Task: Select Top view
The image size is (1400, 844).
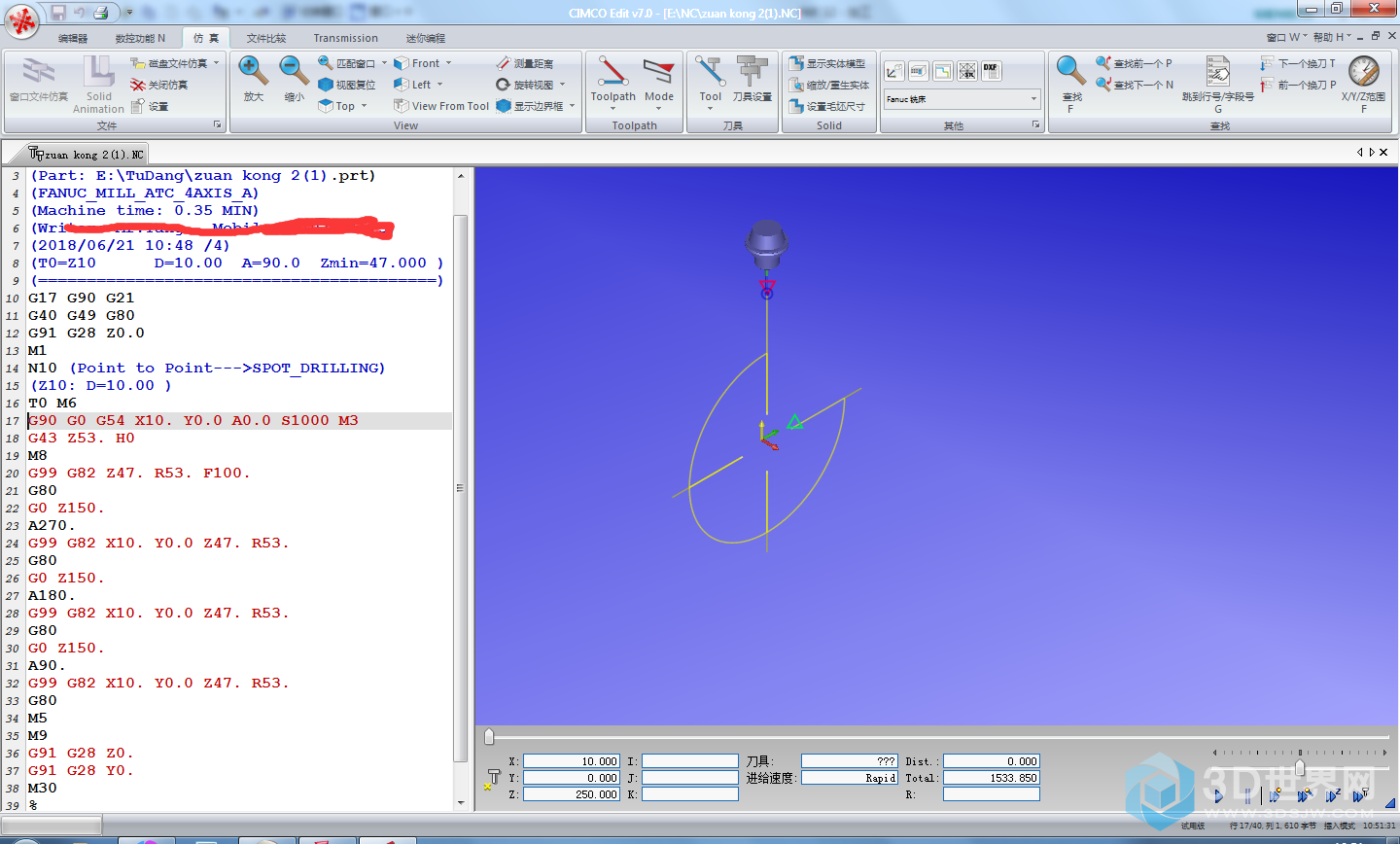Action: point(336,106)
